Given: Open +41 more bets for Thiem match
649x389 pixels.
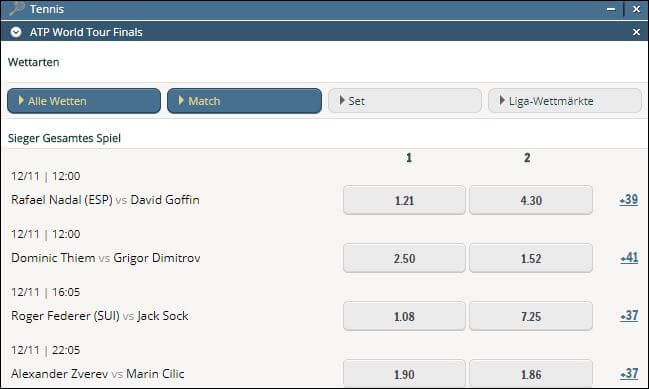Looking at the screenshot, I should 629,258.
